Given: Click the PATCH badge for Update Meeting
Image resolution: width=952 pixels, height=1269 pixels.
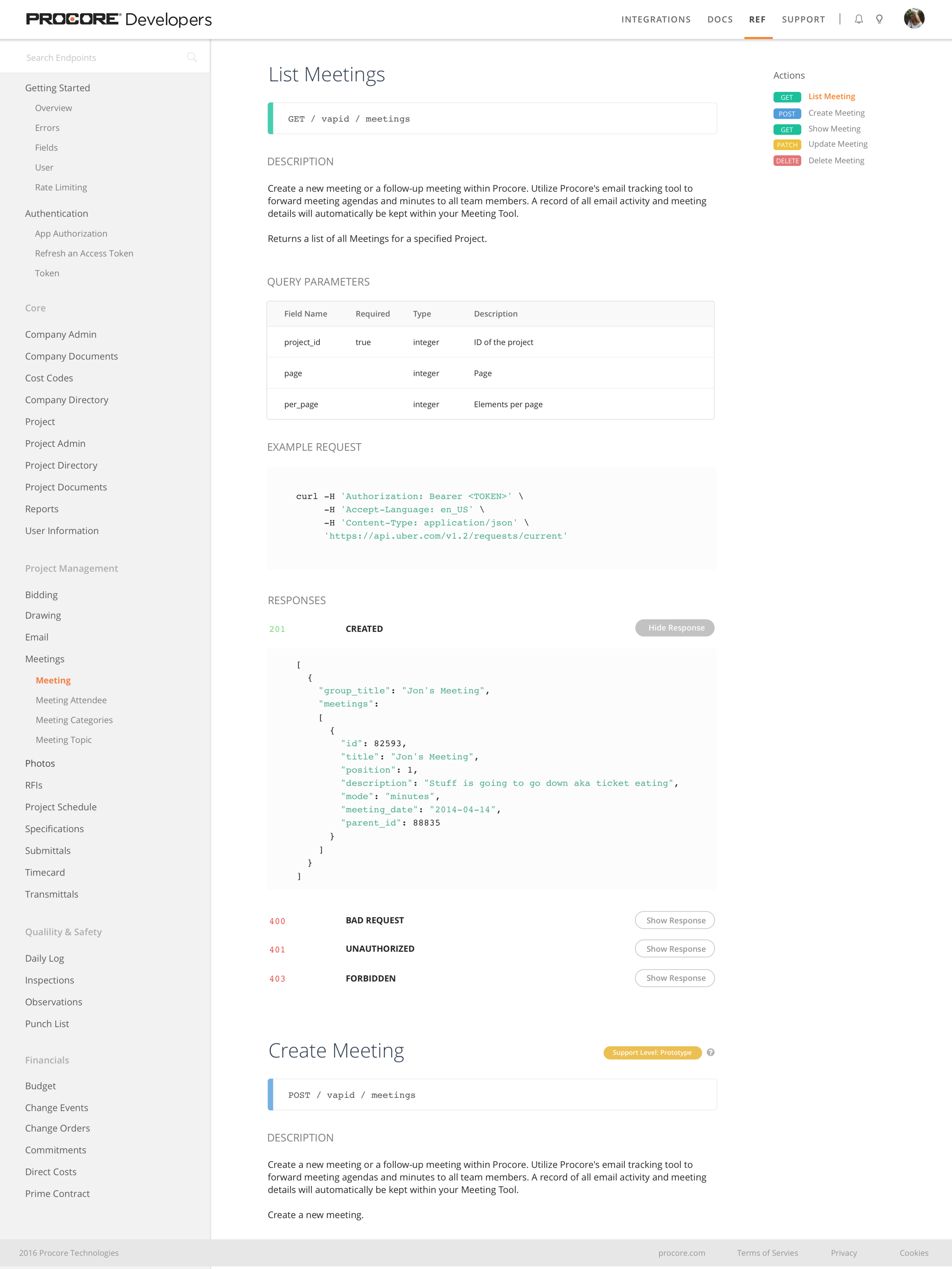Looking at the screenshot, I should point(787,145).
